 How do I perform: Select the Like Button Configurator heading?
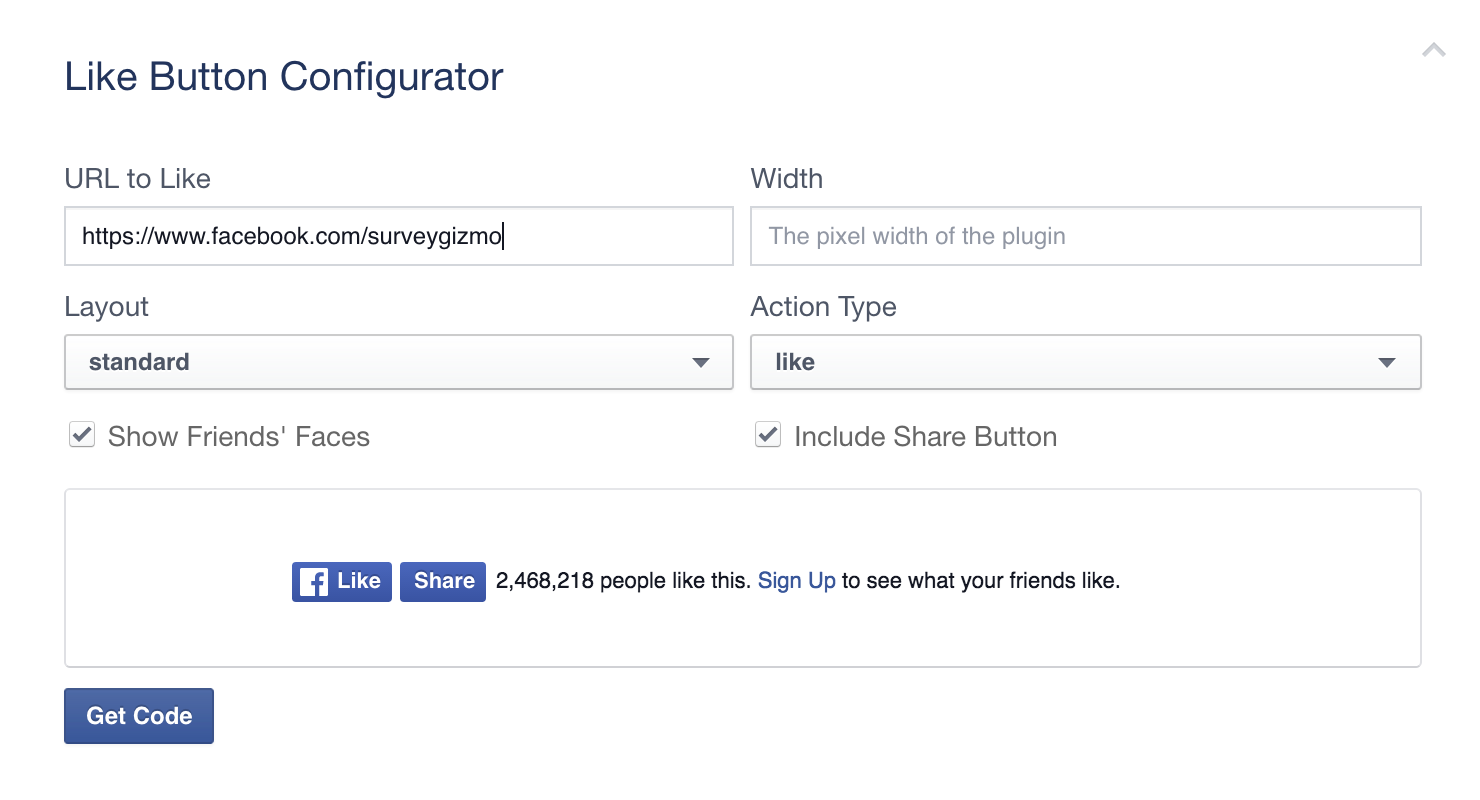(284, 77)
